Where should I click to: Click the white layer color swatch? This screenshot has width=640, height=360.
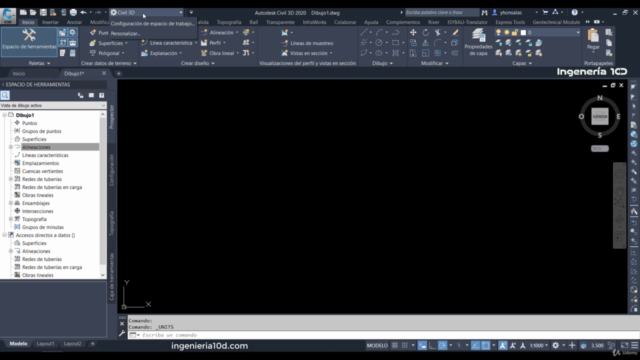523,32
